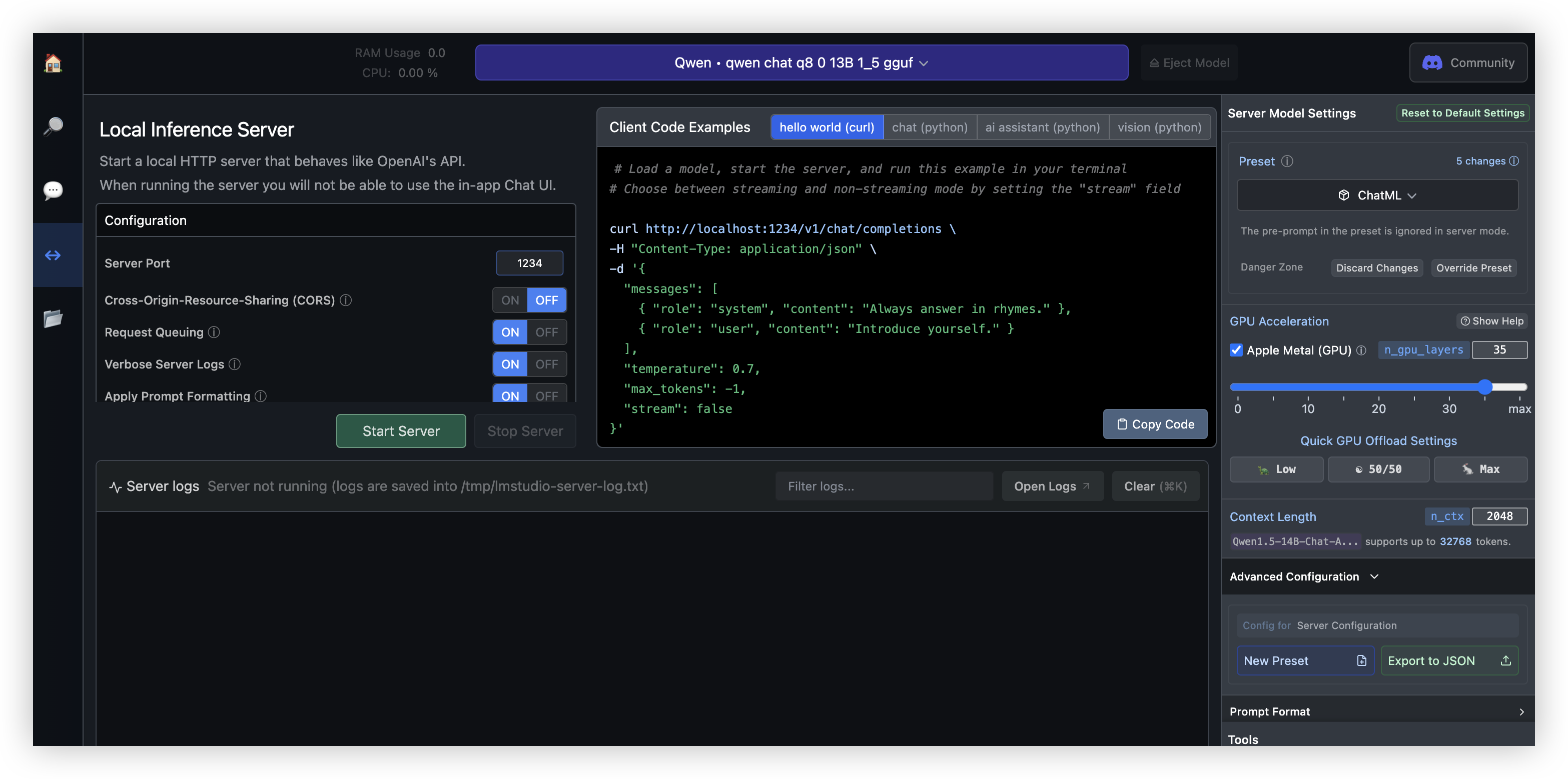Expand the Prompt Format section
The width and height of the screenshot is (1568, 779).
click(x=1377, y=711)
